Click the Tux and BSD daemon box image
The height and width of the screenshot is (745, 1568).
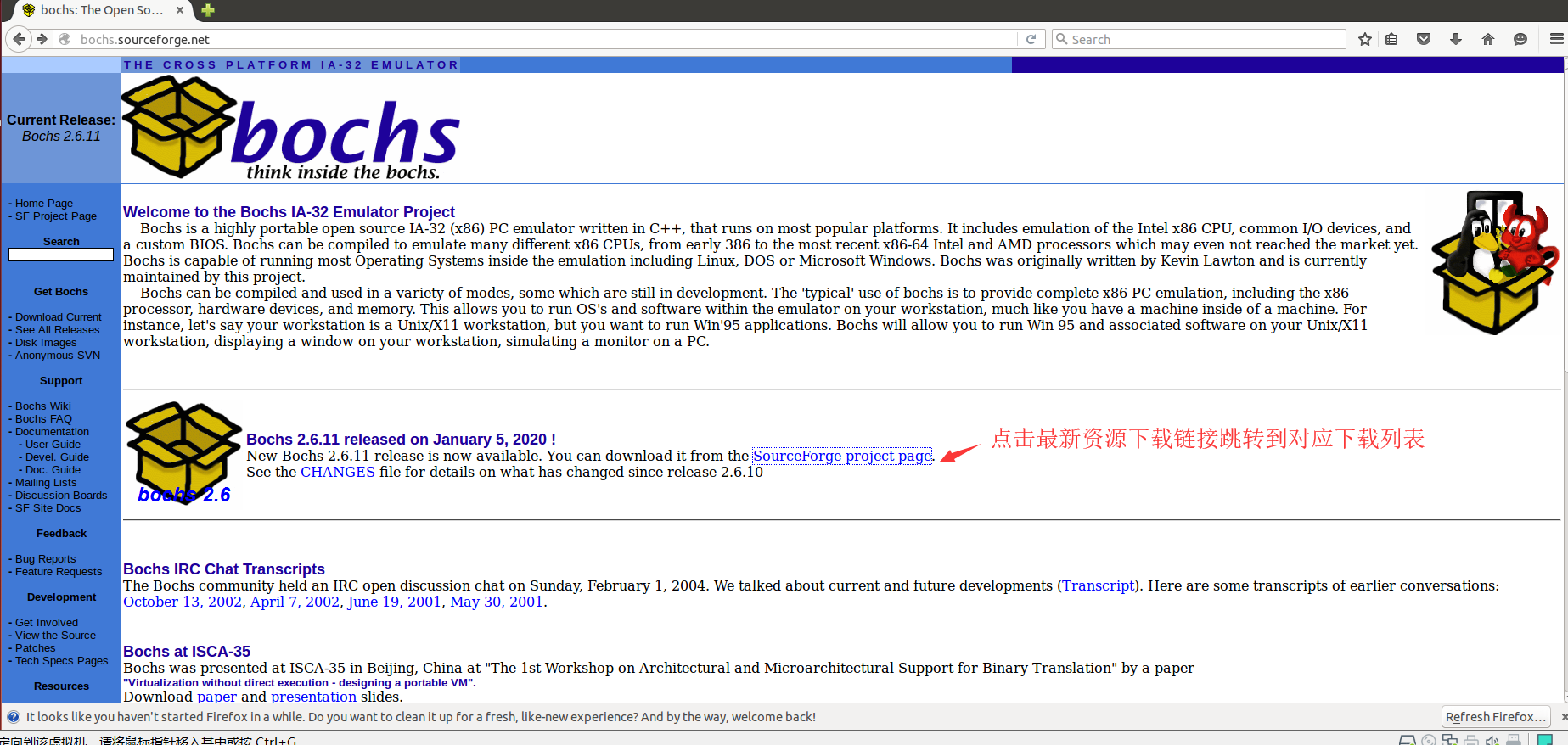(x=1496, y=263)
